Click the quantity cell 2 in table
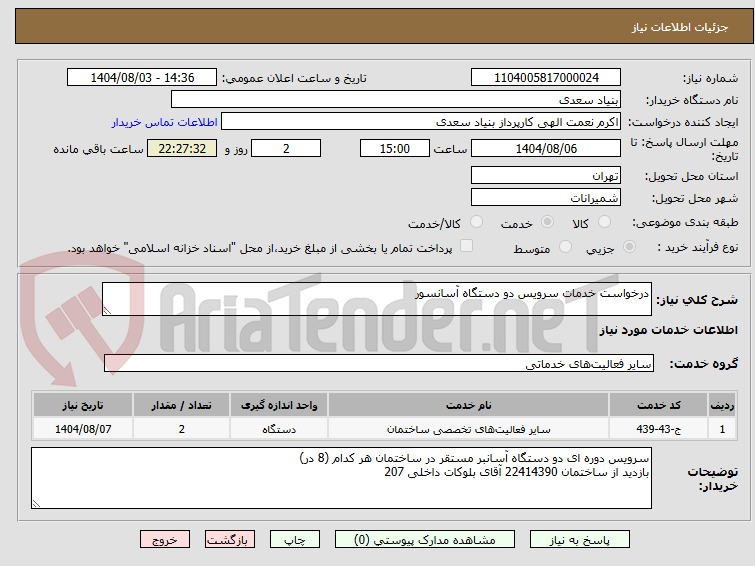Viewport: 755px width, 566px height. [182, 429]
